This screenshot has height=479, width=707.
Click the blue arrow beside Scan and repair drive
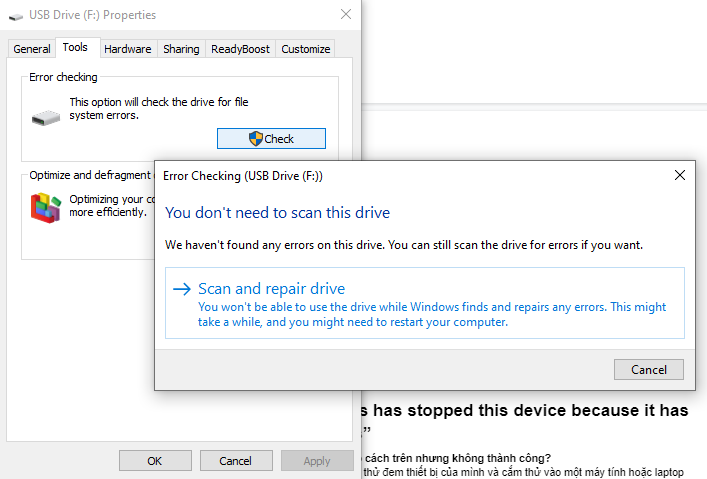[x=182, y=289]
